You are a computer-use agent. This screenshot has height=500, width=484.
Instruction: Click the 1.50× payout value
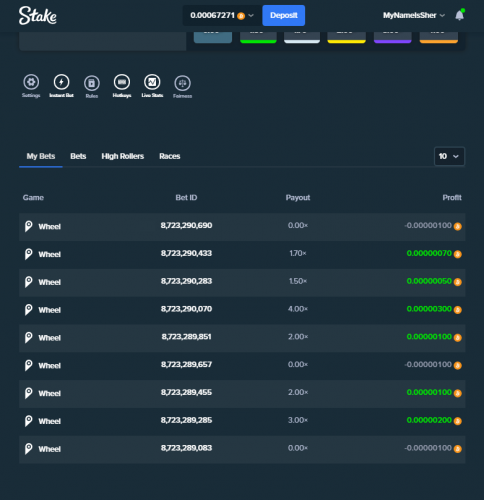tap(298, 281)
